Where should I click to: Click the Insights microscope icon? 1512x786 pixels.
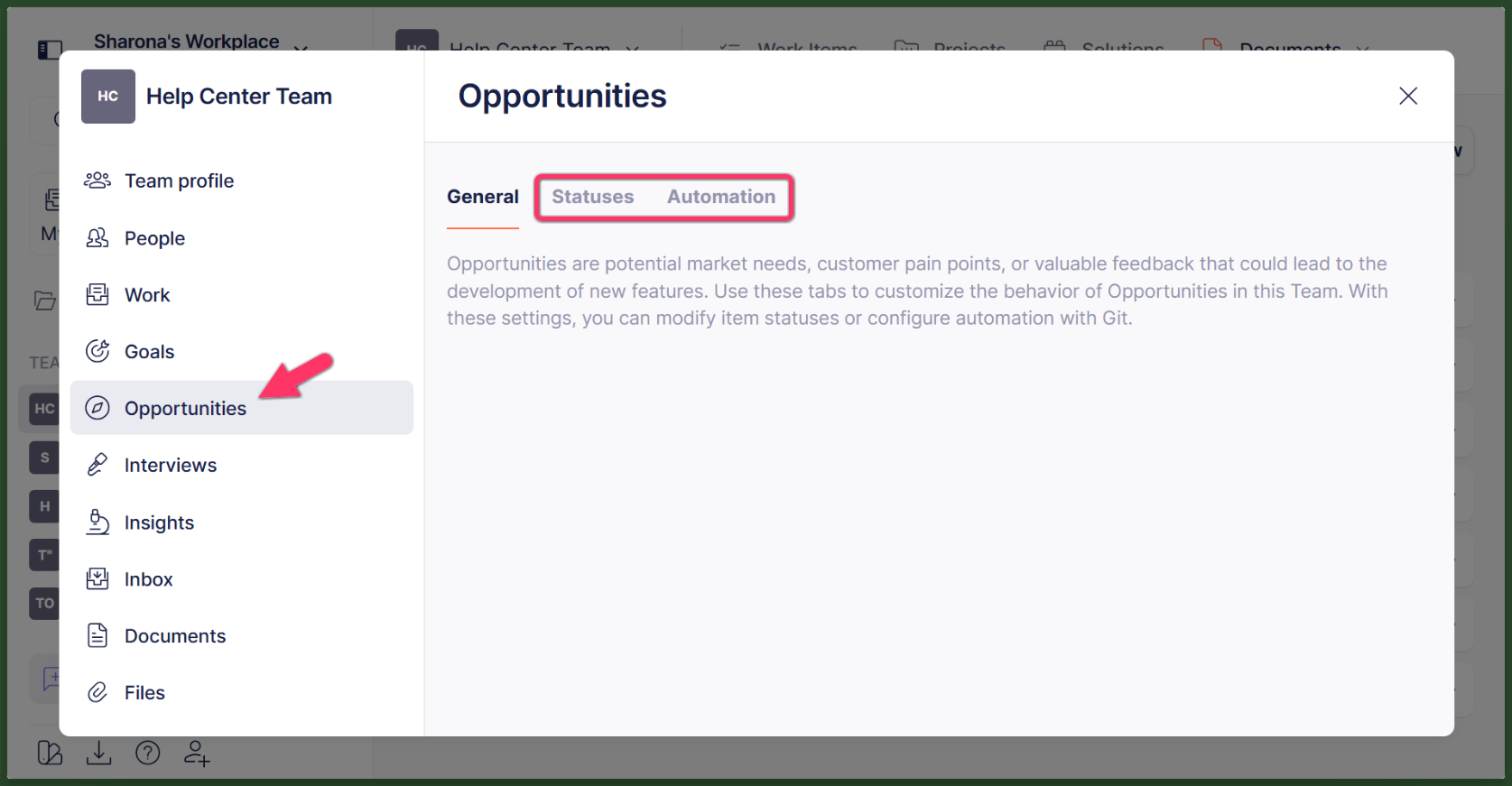click(x=97, y=522)
